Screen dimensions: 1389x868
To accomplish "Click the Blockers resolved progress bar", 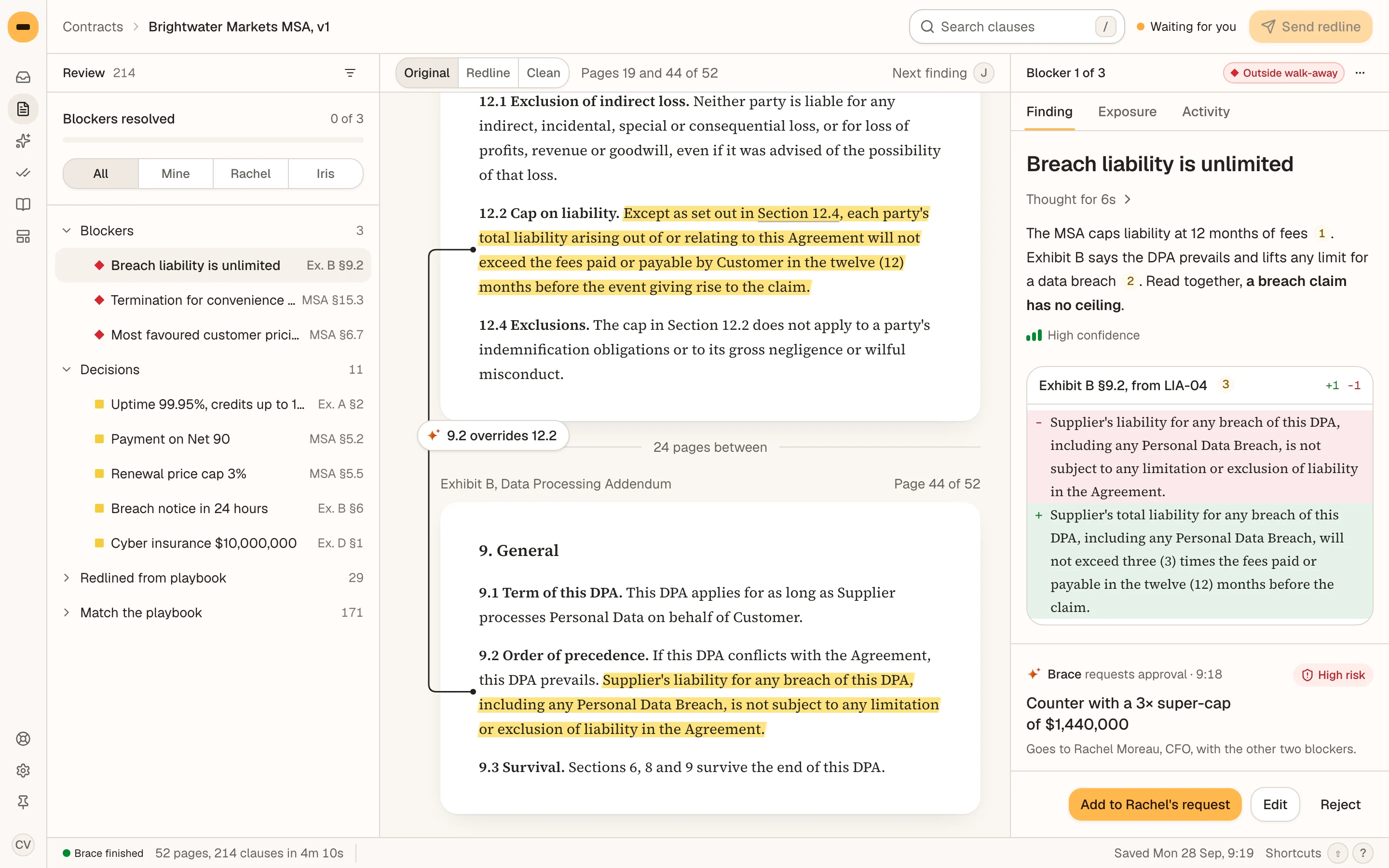I will 213,139.
